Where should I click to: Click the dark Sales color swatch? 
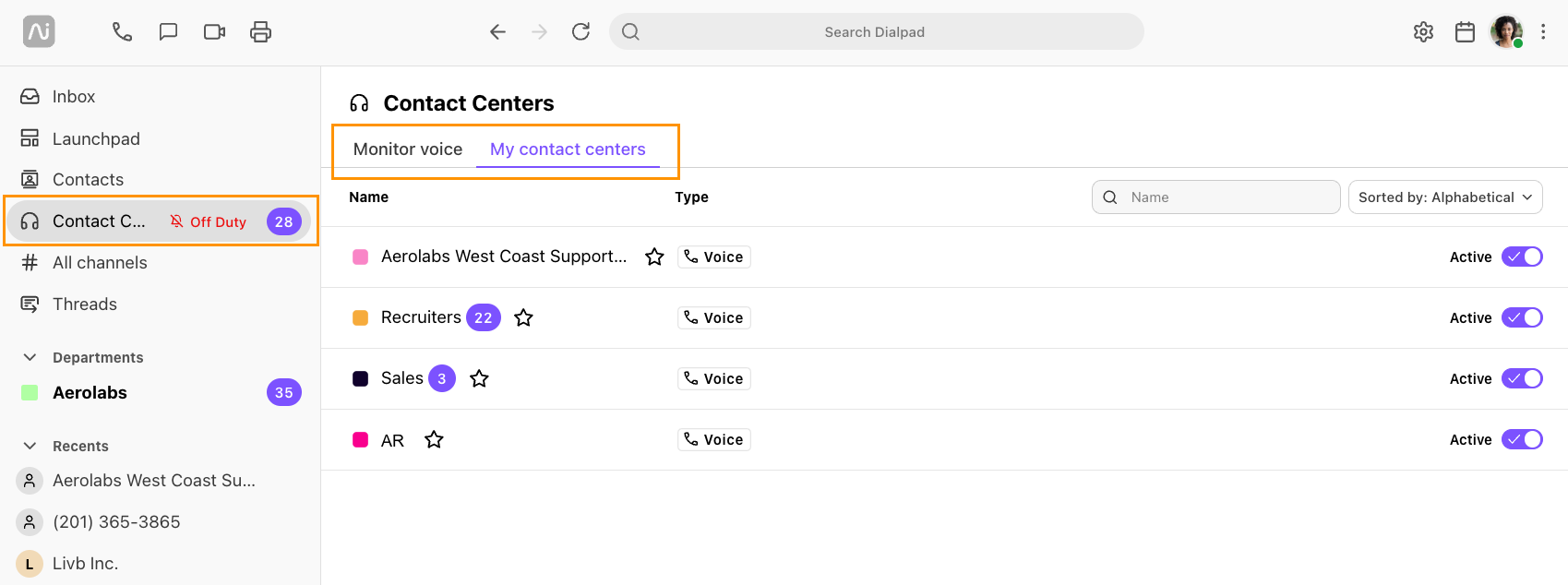coord(361,378)
